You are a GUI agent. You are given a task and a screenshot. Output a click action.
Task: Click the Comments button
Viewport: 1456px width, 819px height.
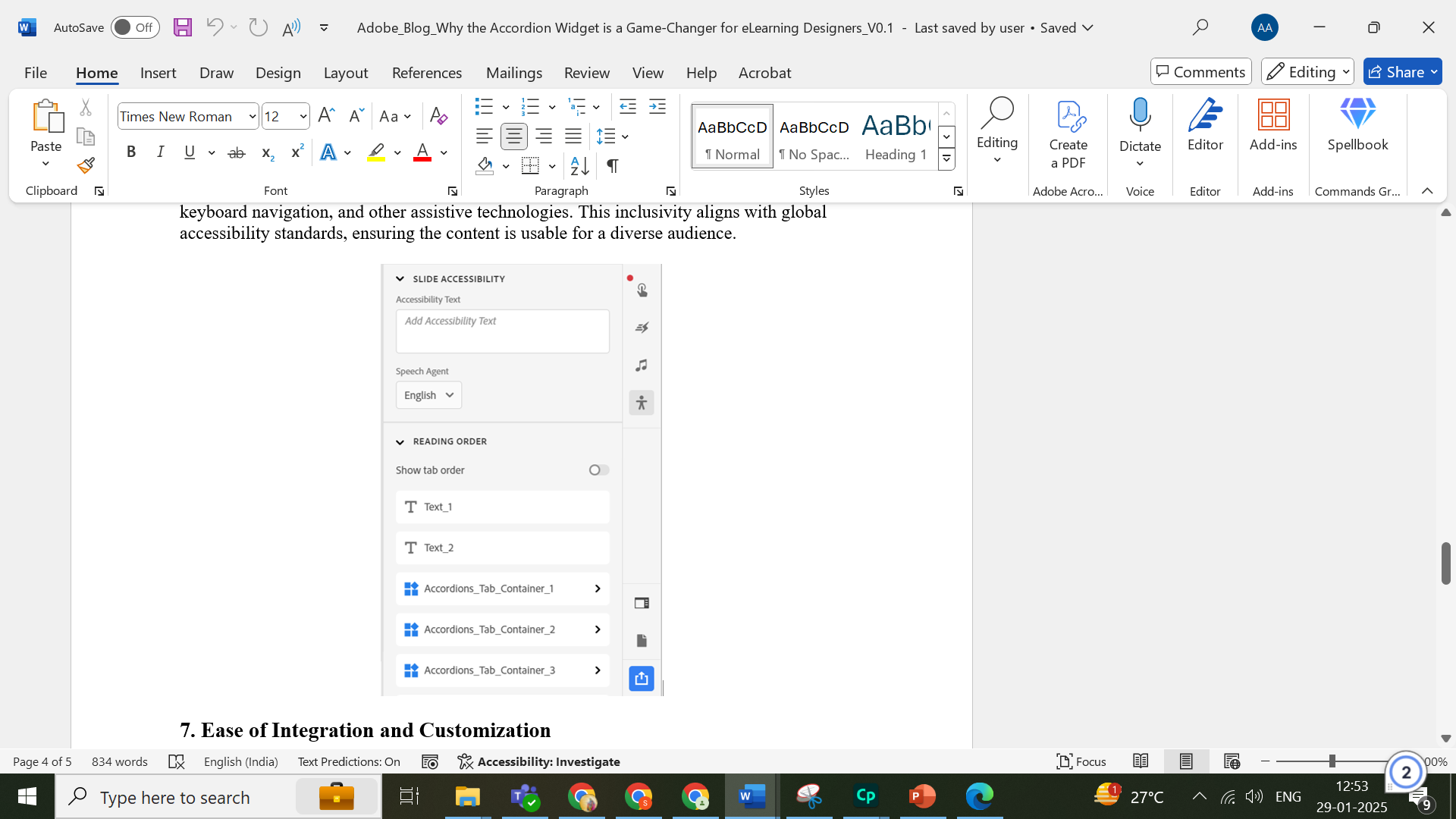pos(1200,72)
